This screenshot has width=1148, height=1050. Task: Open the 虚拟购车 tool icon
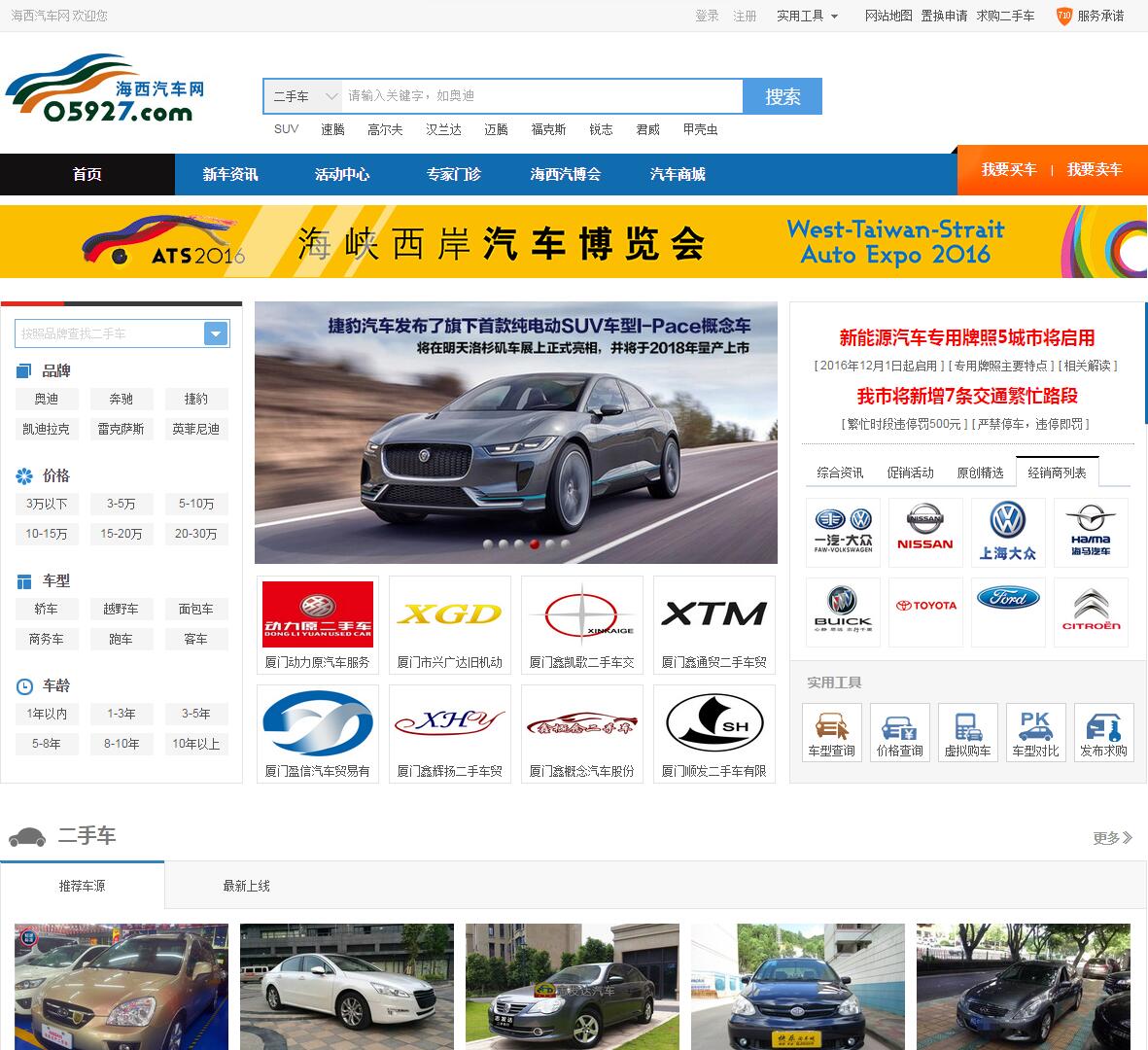[968, 732]
